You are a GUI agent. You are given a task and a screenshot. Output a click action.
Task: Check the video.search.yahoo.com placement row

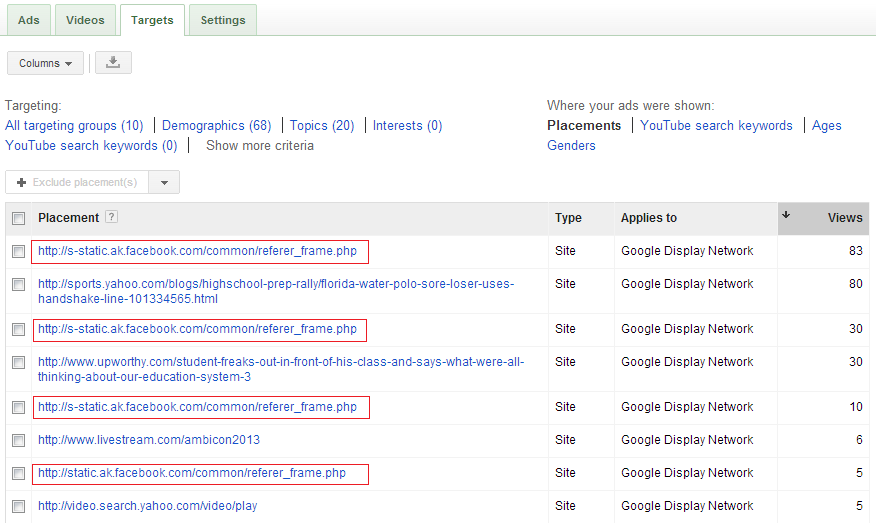[18, 506]
